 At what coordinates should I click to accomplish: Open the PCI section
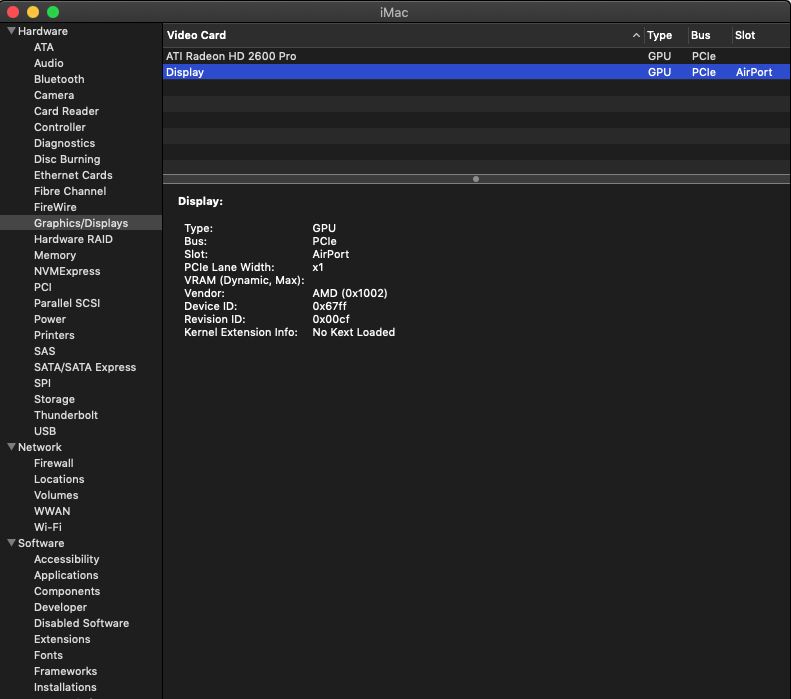click(43, 287)
